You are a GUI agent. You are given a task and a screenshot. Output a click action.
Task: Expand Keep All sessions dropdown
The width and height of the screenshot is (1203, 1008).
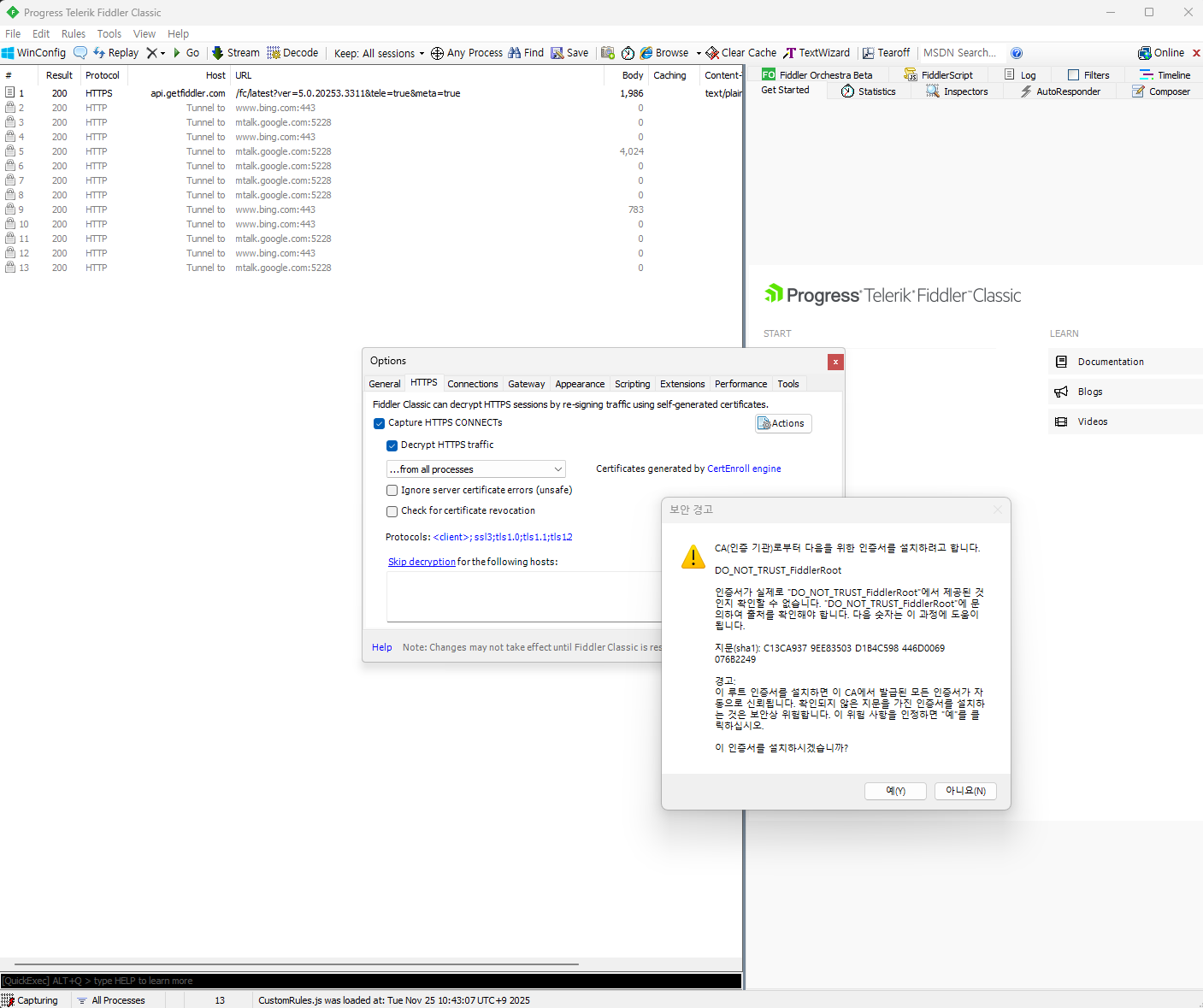click(x=379, y=53)
